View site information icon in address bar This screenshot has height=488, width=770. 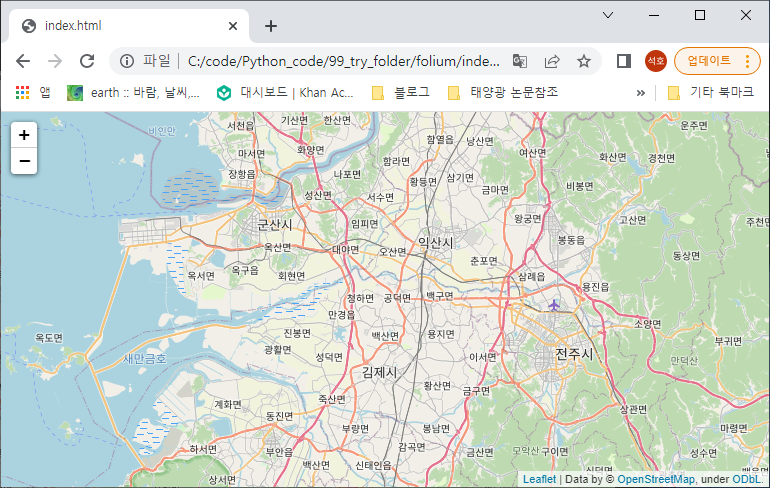tap(127, 61)
